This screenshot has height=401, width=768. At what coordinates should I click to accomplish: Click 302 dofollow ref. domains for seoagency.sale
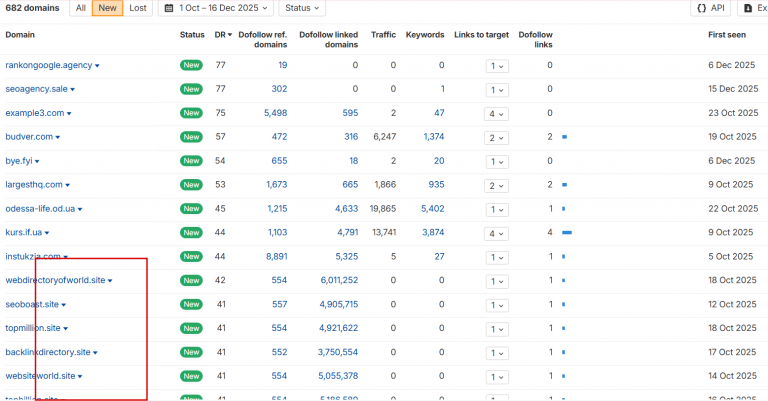(279, 89)
